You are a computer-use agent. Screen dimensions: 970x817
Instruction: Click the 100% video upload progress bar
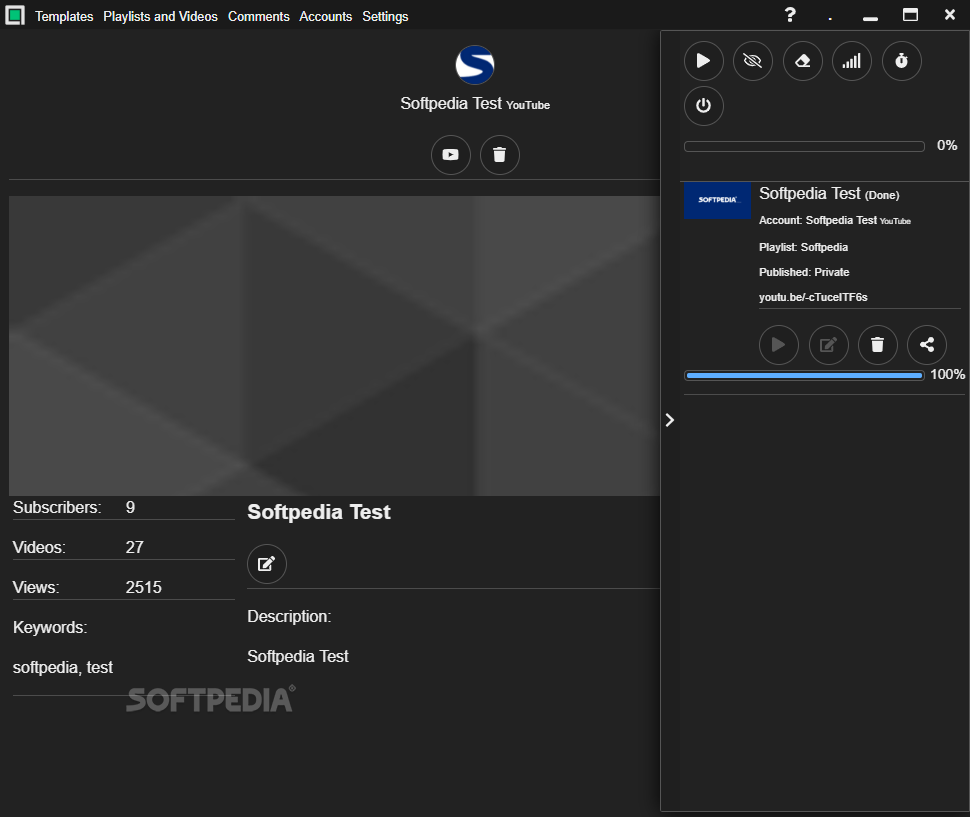pyautogui.click(x=804, y=375)
